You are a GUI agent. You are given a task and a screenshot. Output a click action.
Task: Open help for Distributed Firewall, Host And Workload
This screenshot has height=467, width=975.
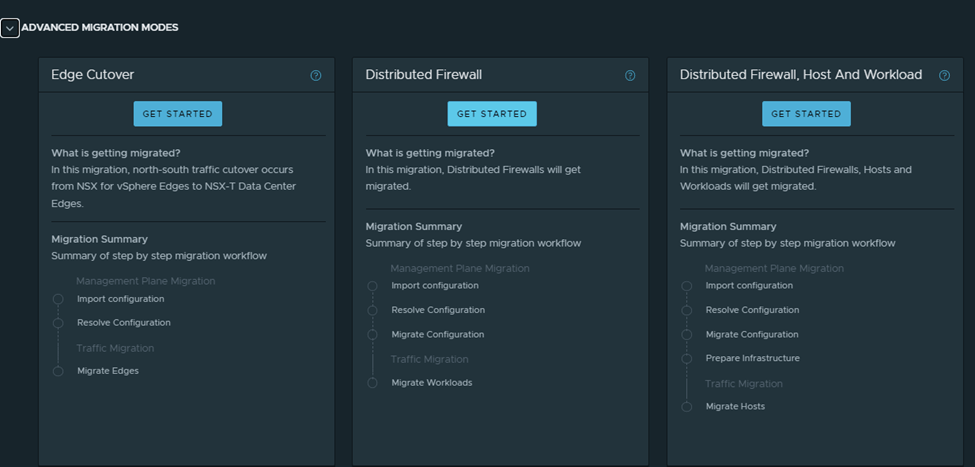click(944, 75)
